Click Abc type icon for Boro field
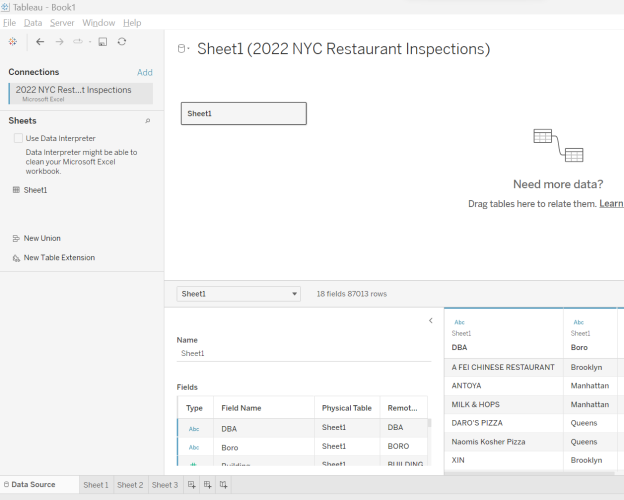This screenshot has width=624, height=500. coord(194,447)
